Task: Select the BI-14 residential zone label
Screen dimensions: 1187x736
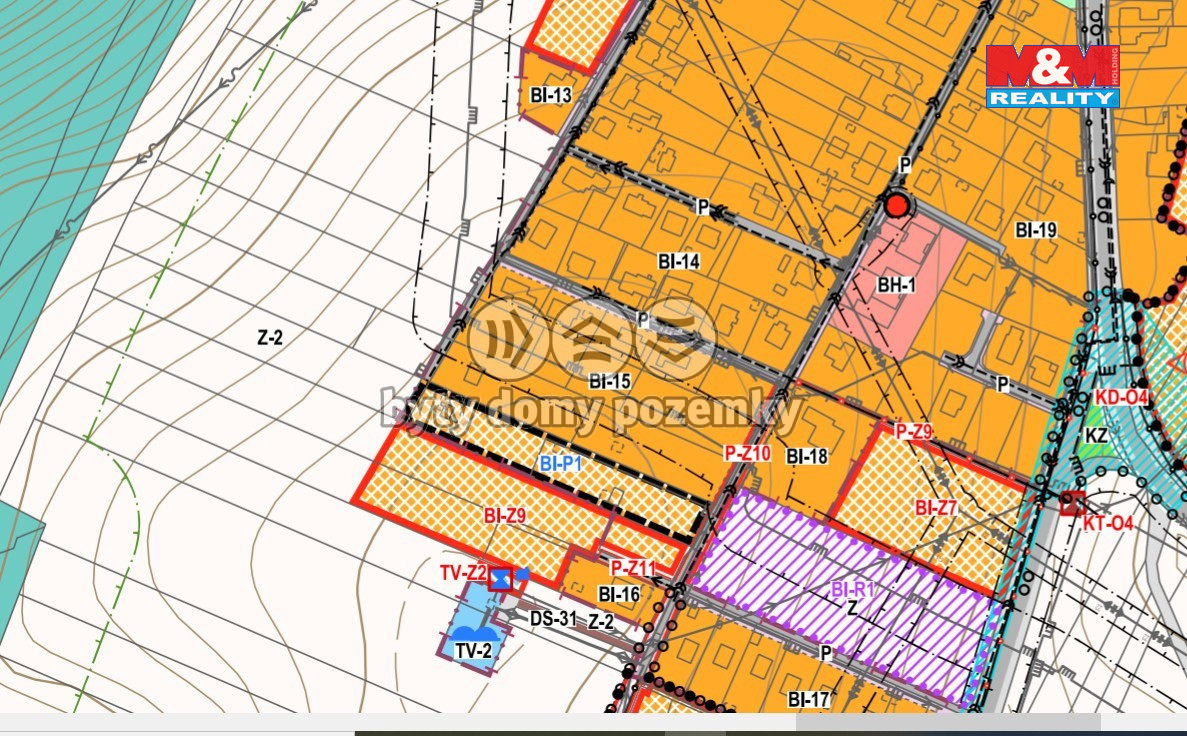Action: click(x=678, y=262)
